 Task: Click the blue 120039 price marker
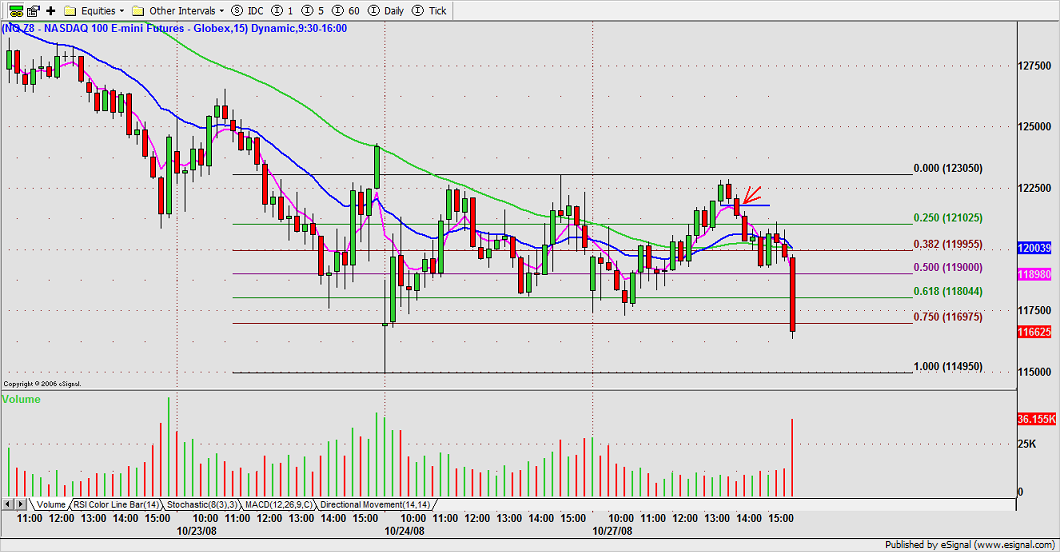(x=1034, y=248)
